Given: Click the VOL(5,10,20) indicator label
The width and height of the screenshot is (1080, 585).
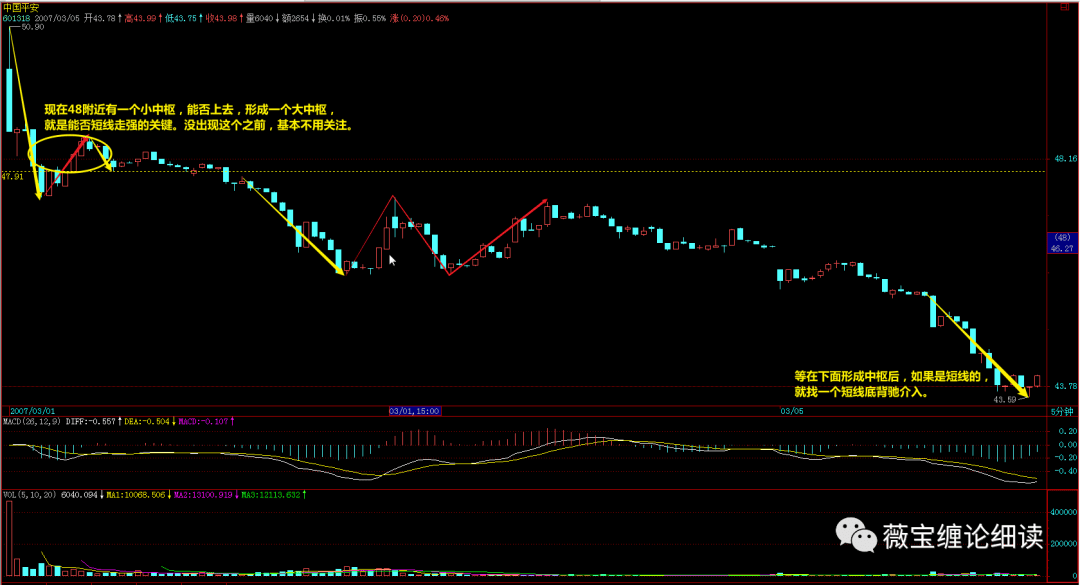Looking at the screenshot, I should point(30,495).
